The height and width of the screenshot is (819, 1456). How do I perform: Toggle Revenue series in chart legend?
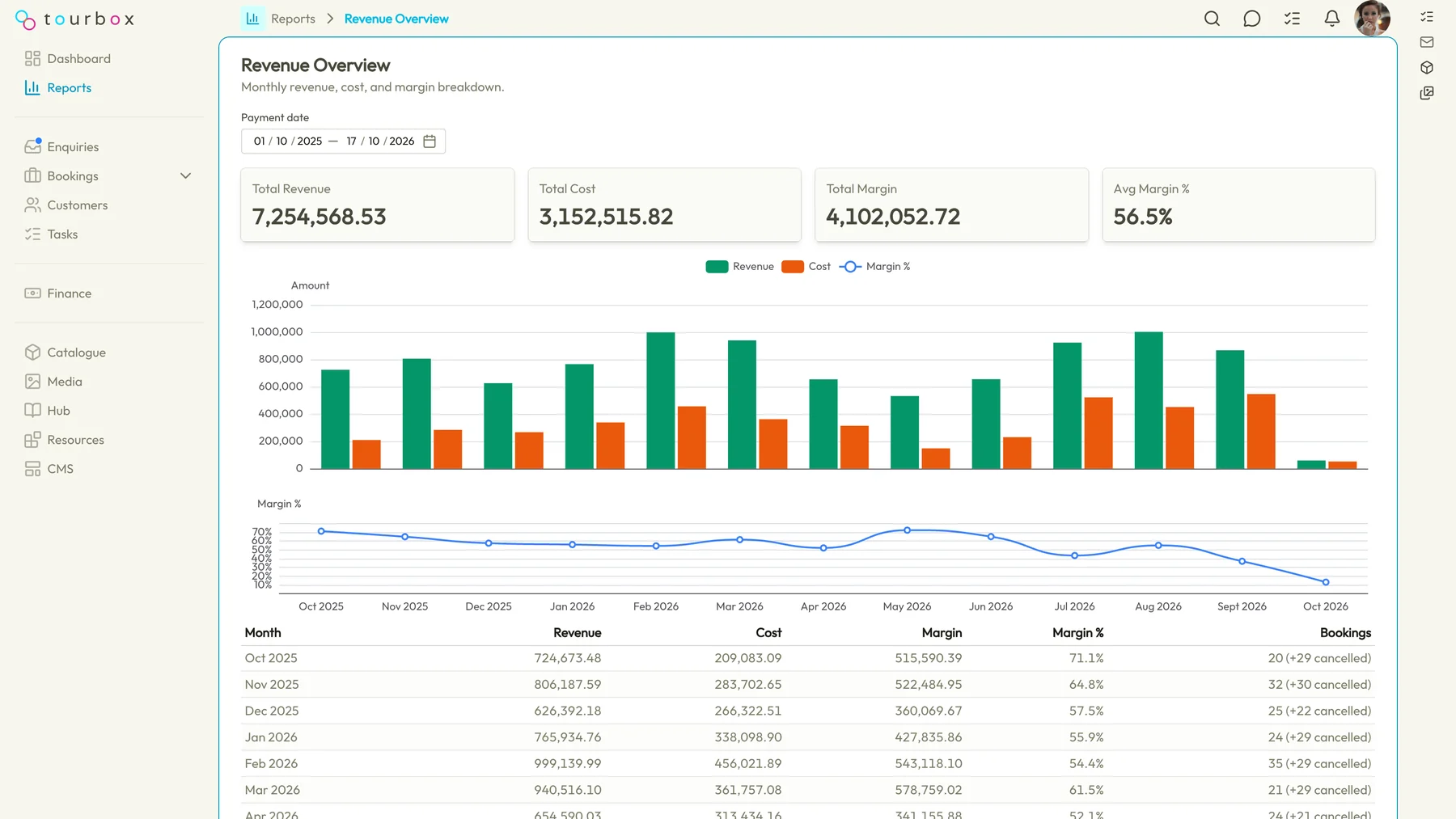[739, 267]
